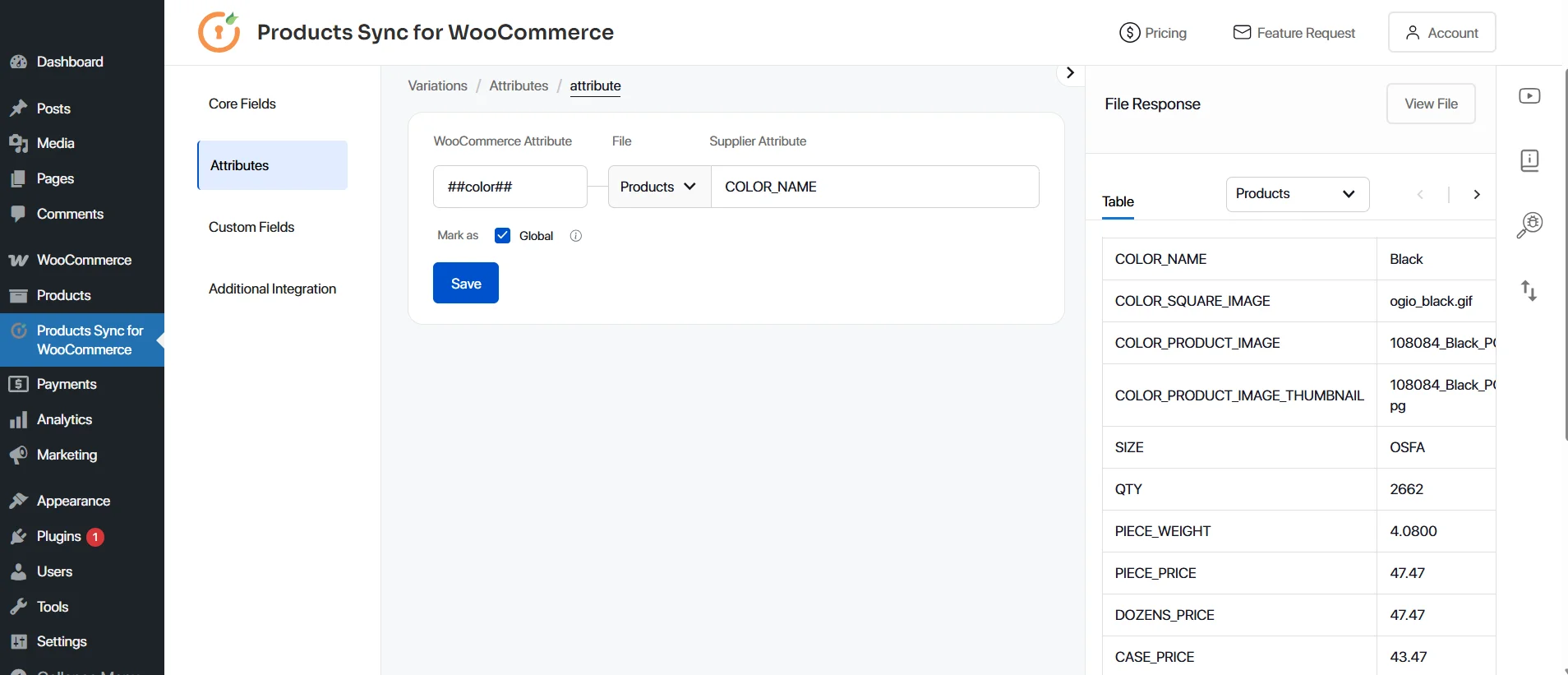
Task: Click the Pricing dollar circle icon
Action: (x=1130, y=33)
